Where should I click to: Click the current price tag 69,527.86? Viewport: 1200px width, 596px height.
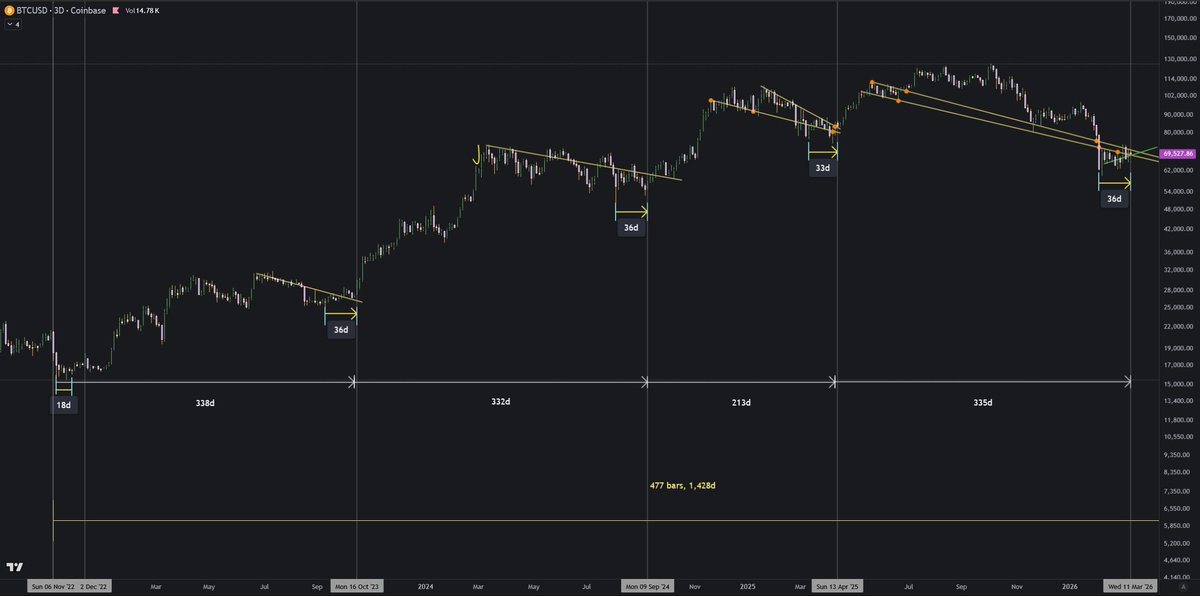(1179, 154)
